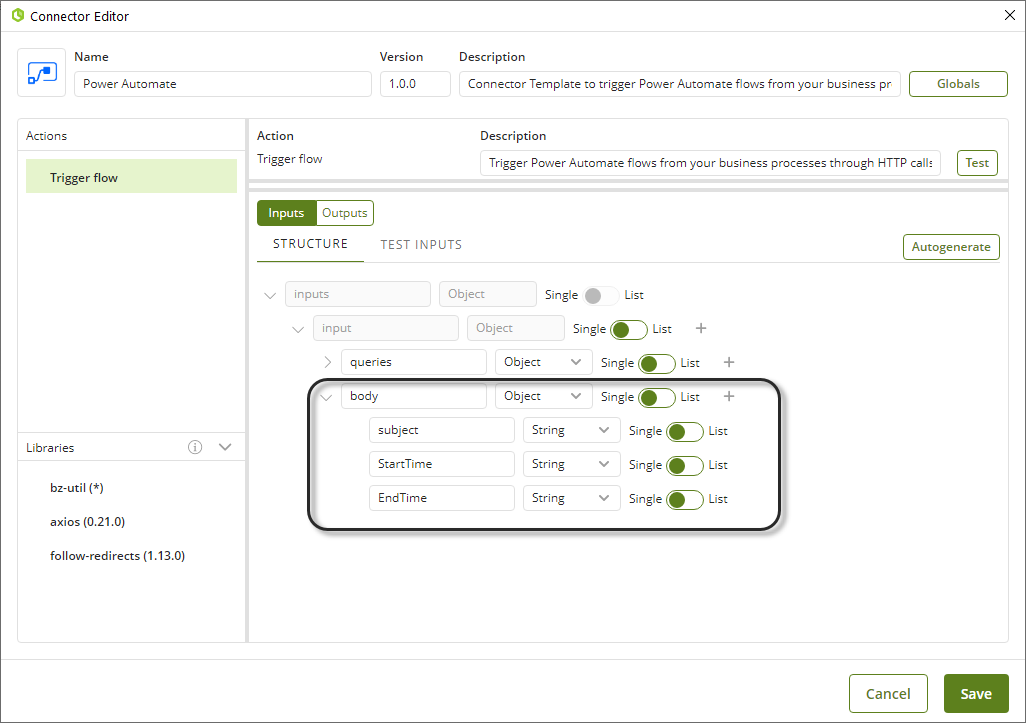Viewport: 1026px width, 723px height.
Task: Cancel the connector changes
Action: 888,694
